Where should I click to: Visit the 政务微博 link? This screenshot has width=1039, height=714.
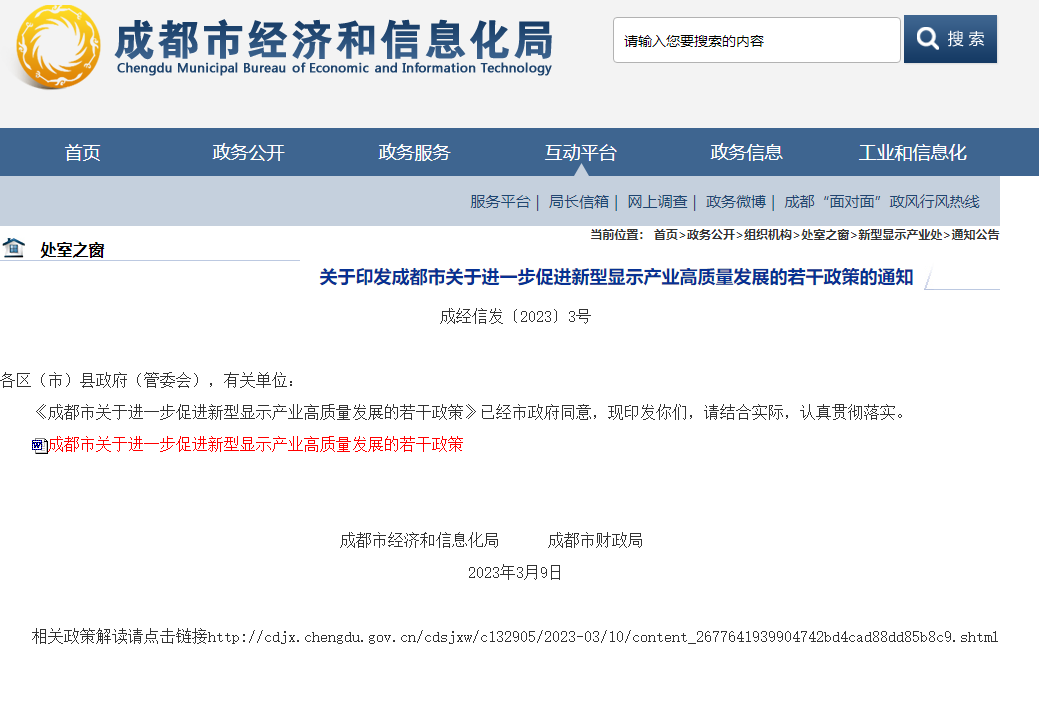click(x=736, y=202)
